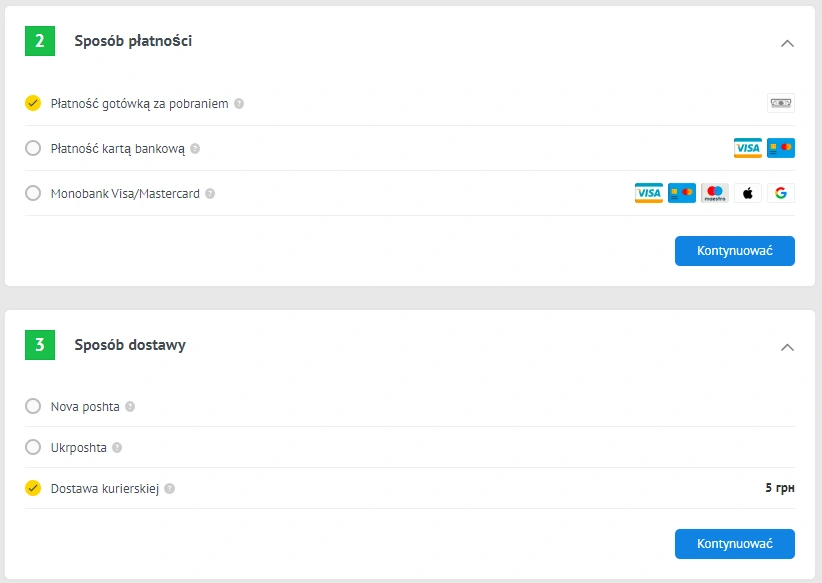The image size is (822, 583).
Task: Click Kontynuować in the delivery section
Action: 734,544
